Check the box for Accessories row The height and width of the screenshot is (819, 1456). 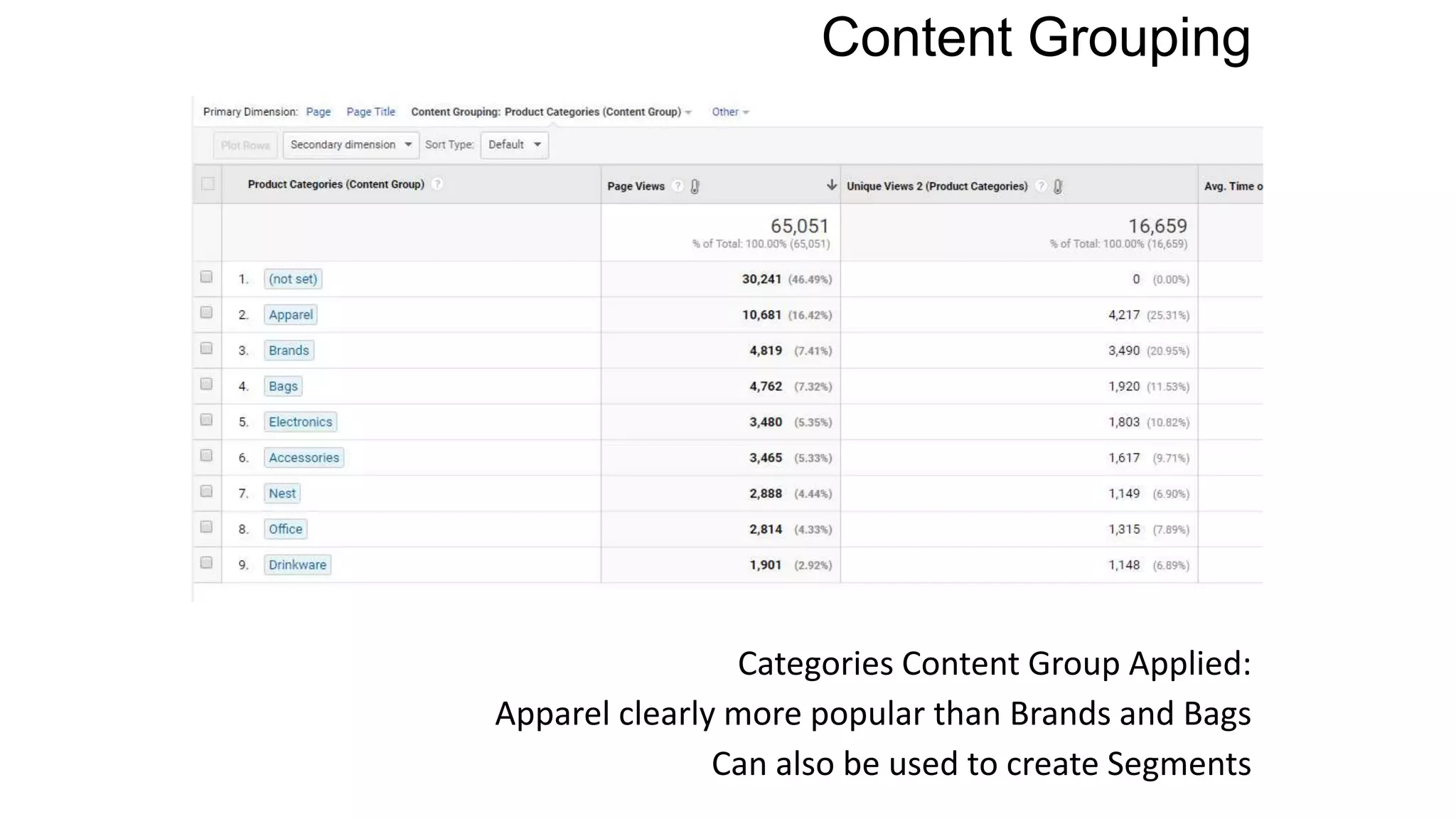(206, 456)
